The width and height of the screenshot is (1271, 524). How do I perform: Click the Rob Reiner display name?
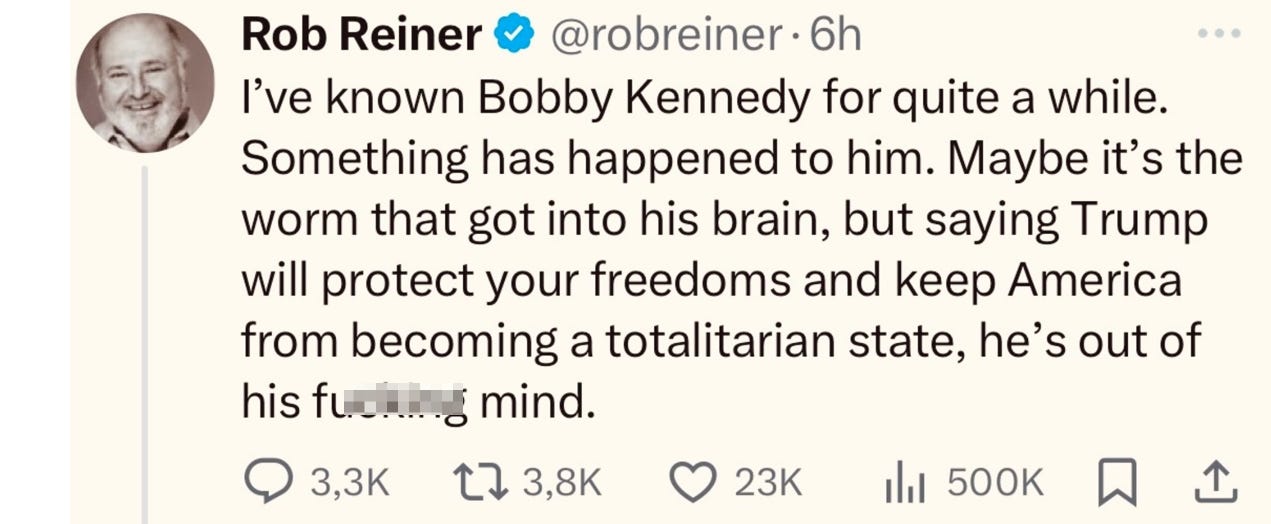(x=361, y=37)
